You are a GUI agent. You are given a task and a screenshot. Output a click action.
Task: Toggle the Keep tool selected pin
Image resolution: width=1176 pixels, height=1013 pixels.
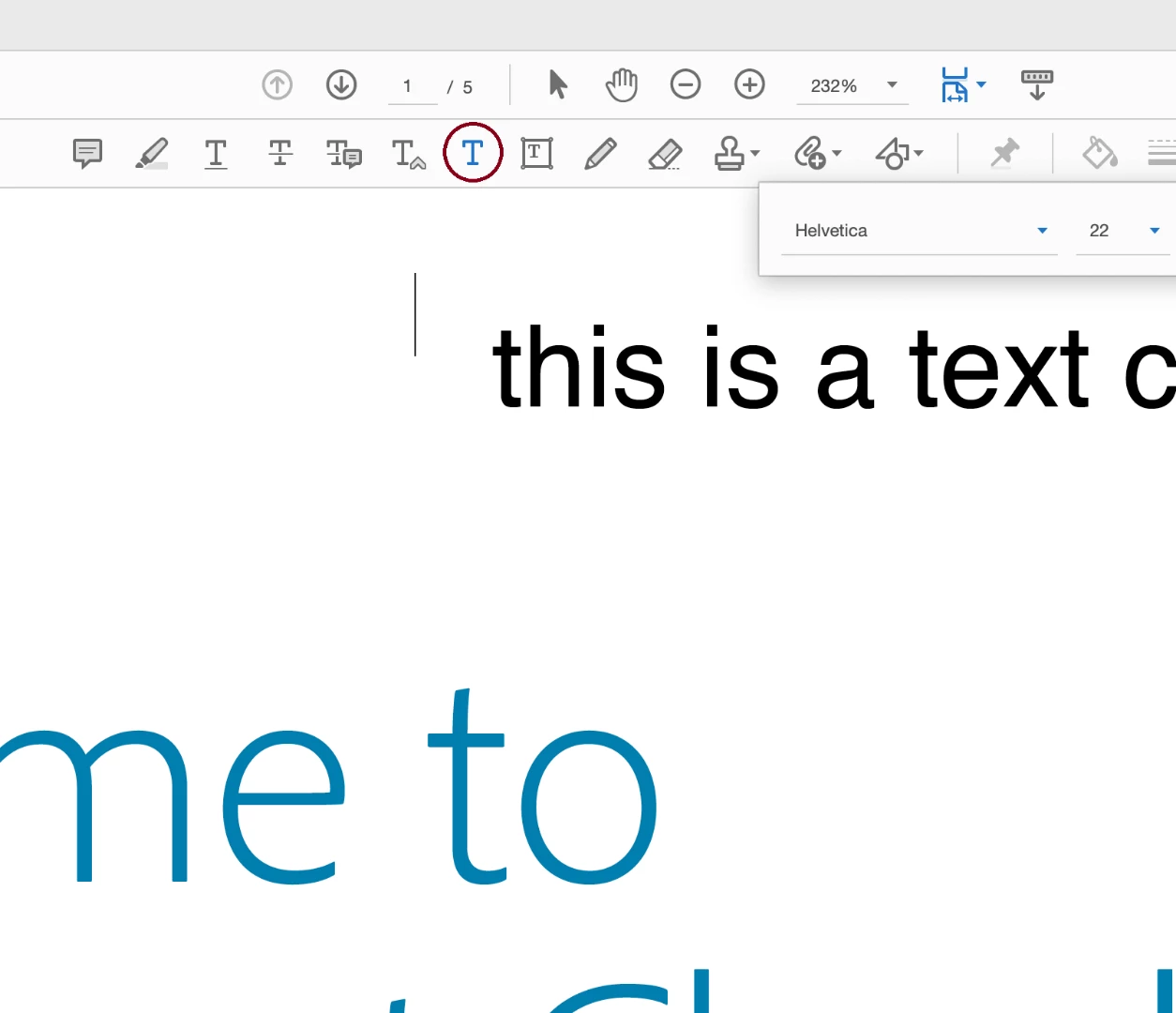(1004, 153)
